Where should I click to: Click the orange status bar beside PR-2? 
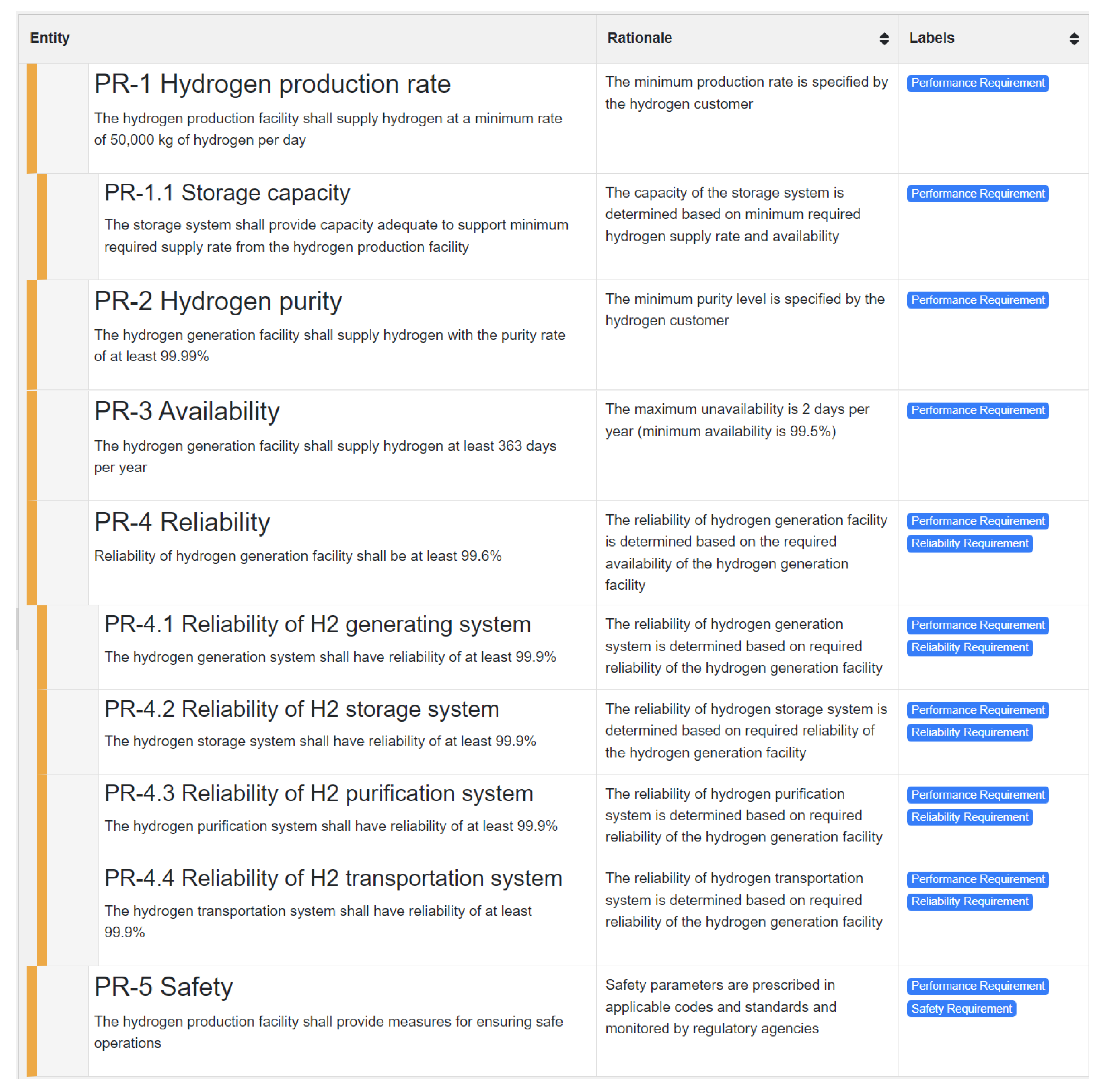pyautogui.click(x=32, y=334)
